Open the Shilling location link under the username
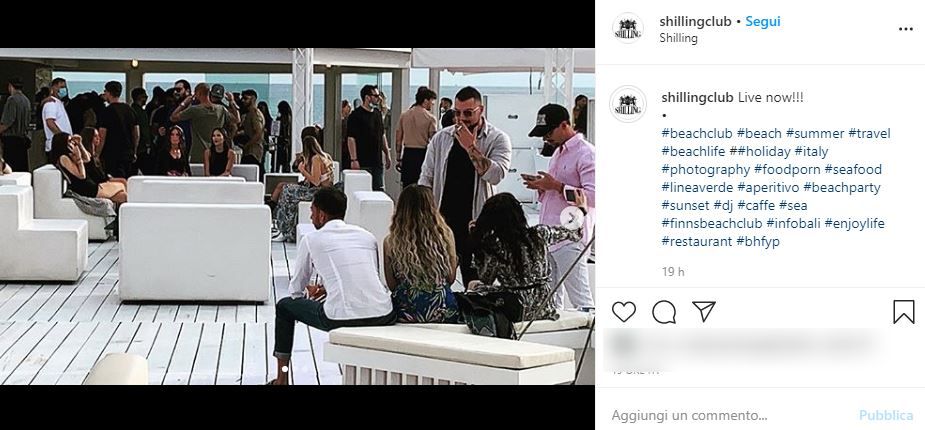This screenshot has width=925, height=430. click(x=678, y=38)
